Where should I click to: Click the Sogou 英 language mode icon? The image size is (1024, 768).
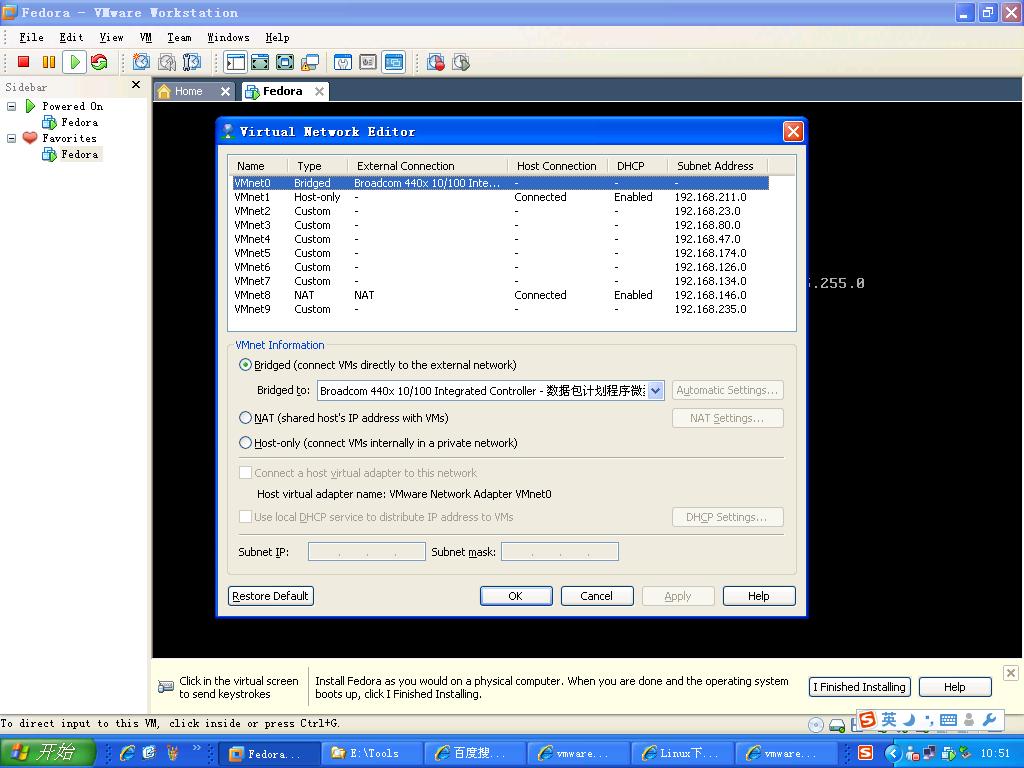coord(889,719)
